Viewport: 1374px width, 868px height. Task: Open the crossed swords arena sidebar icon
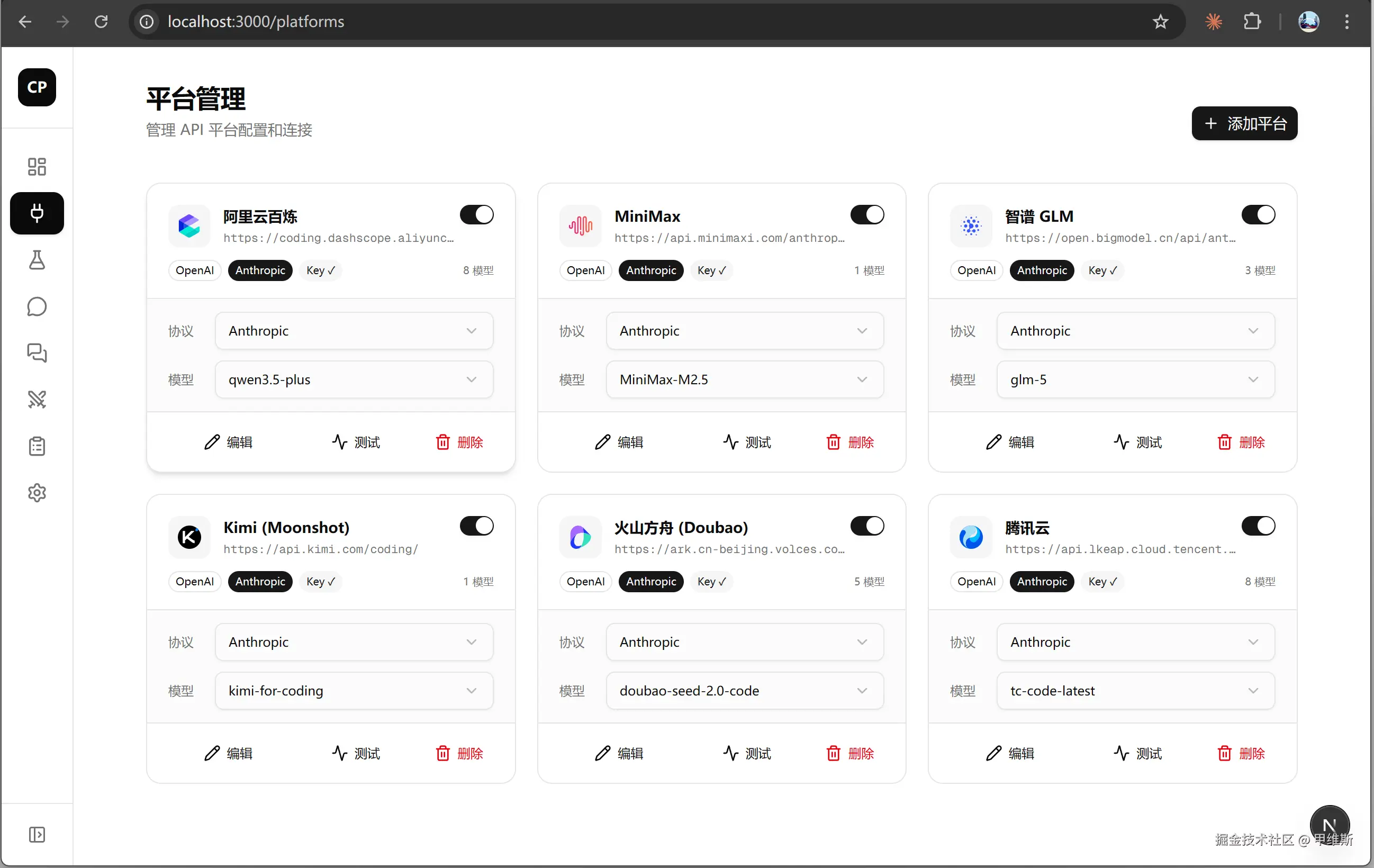click(37, 399)
